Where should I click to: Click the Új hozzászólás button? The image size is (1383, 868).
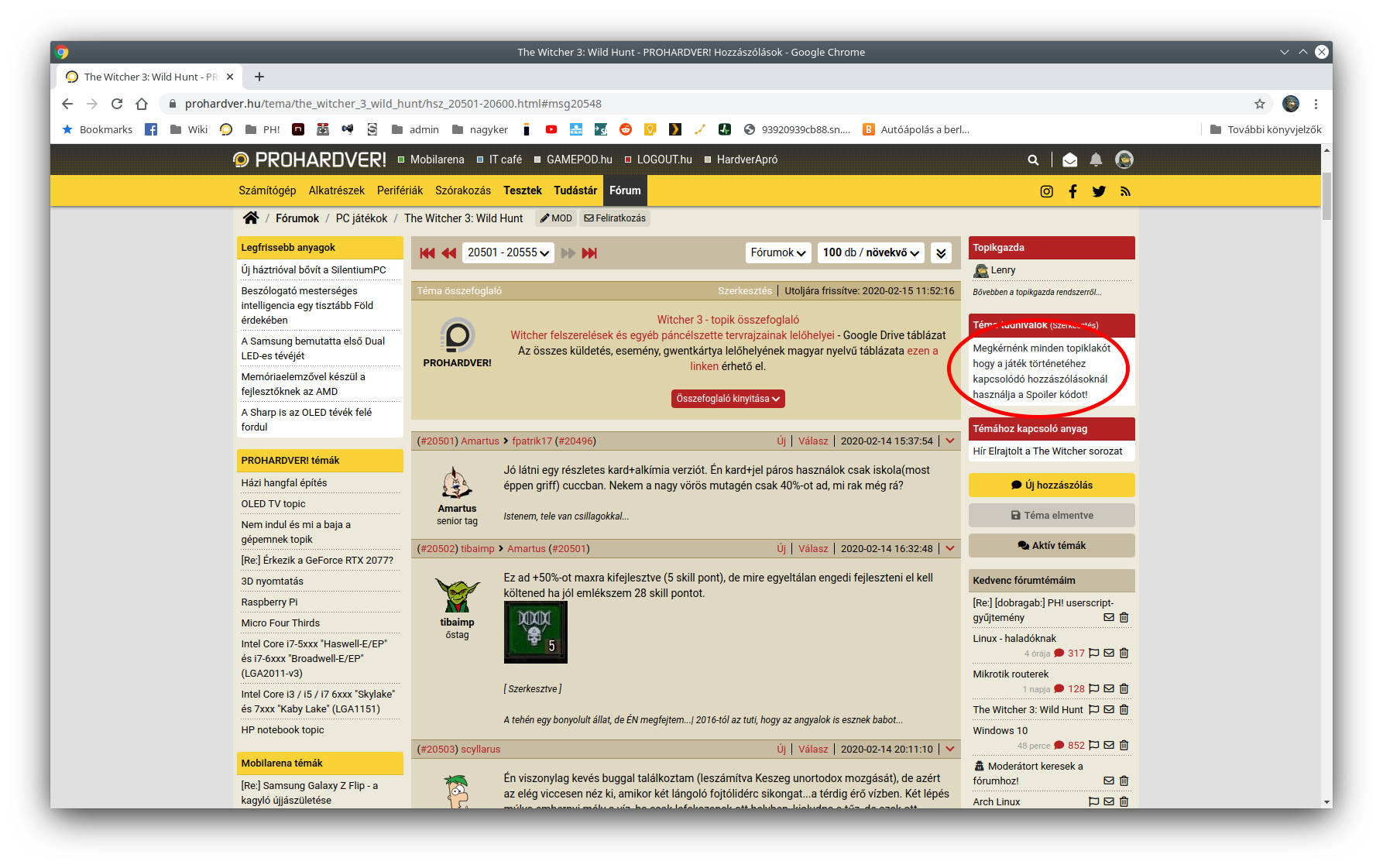coord(1052,485)
